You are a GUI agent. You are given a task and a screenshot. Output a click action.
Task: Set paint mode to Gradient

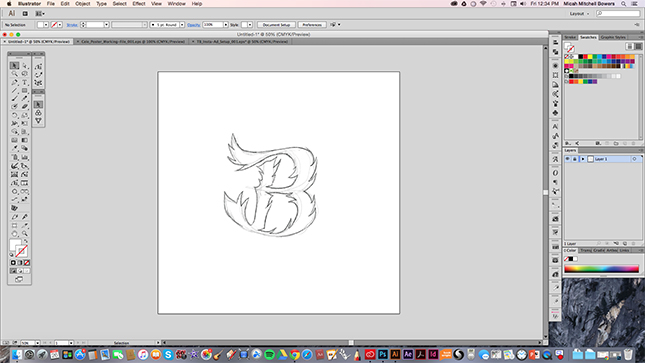point(20,263)
